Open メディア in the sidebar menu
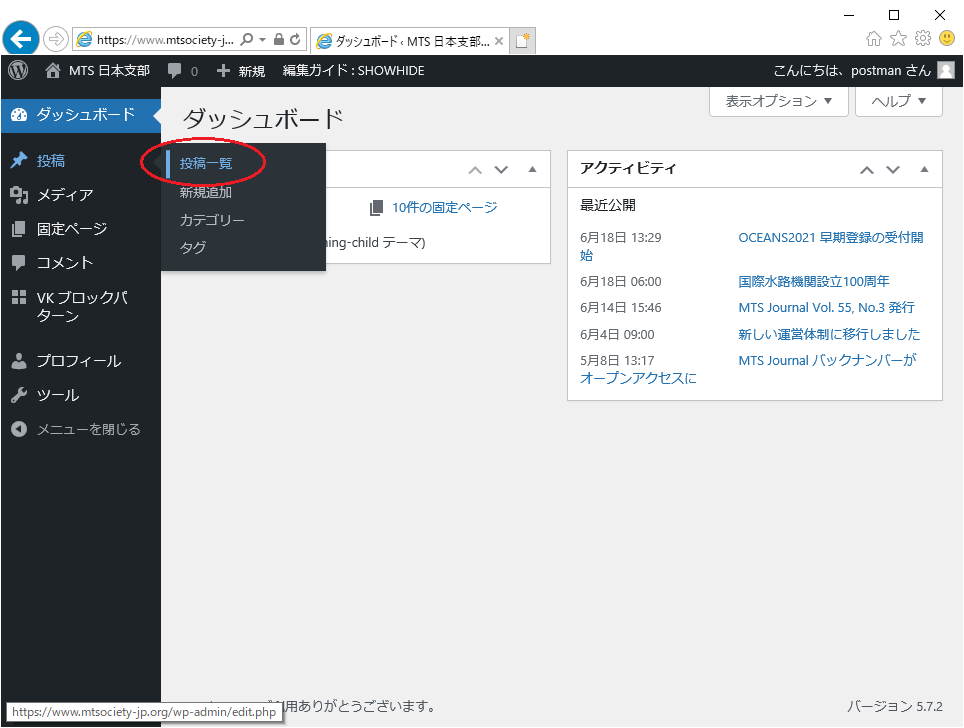The height and width of the screenshot is (728, 964). click(x=65, y=195)
